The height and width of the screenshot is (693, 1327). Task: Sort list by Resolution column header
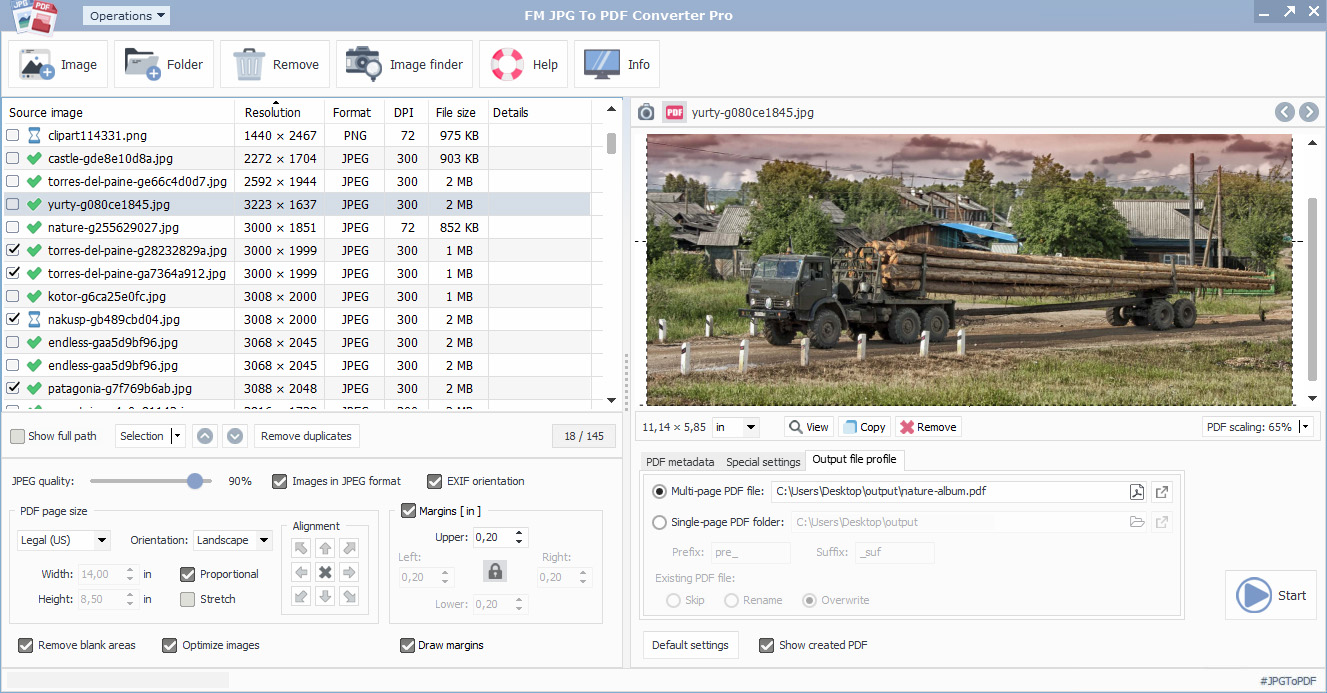tap(279, 112)
